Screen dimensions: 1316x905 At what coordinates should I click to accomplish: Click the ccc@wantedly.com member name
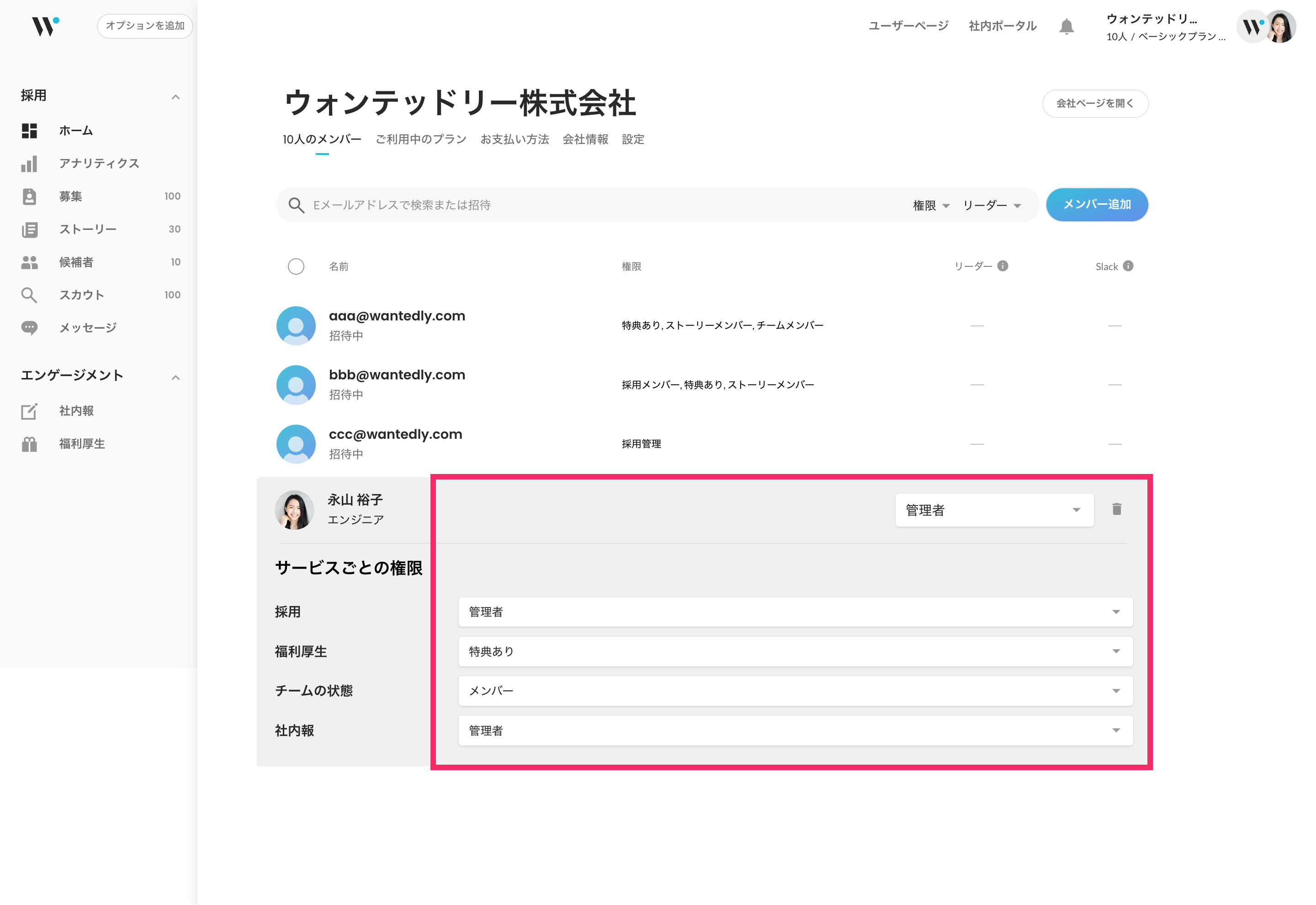396,435
